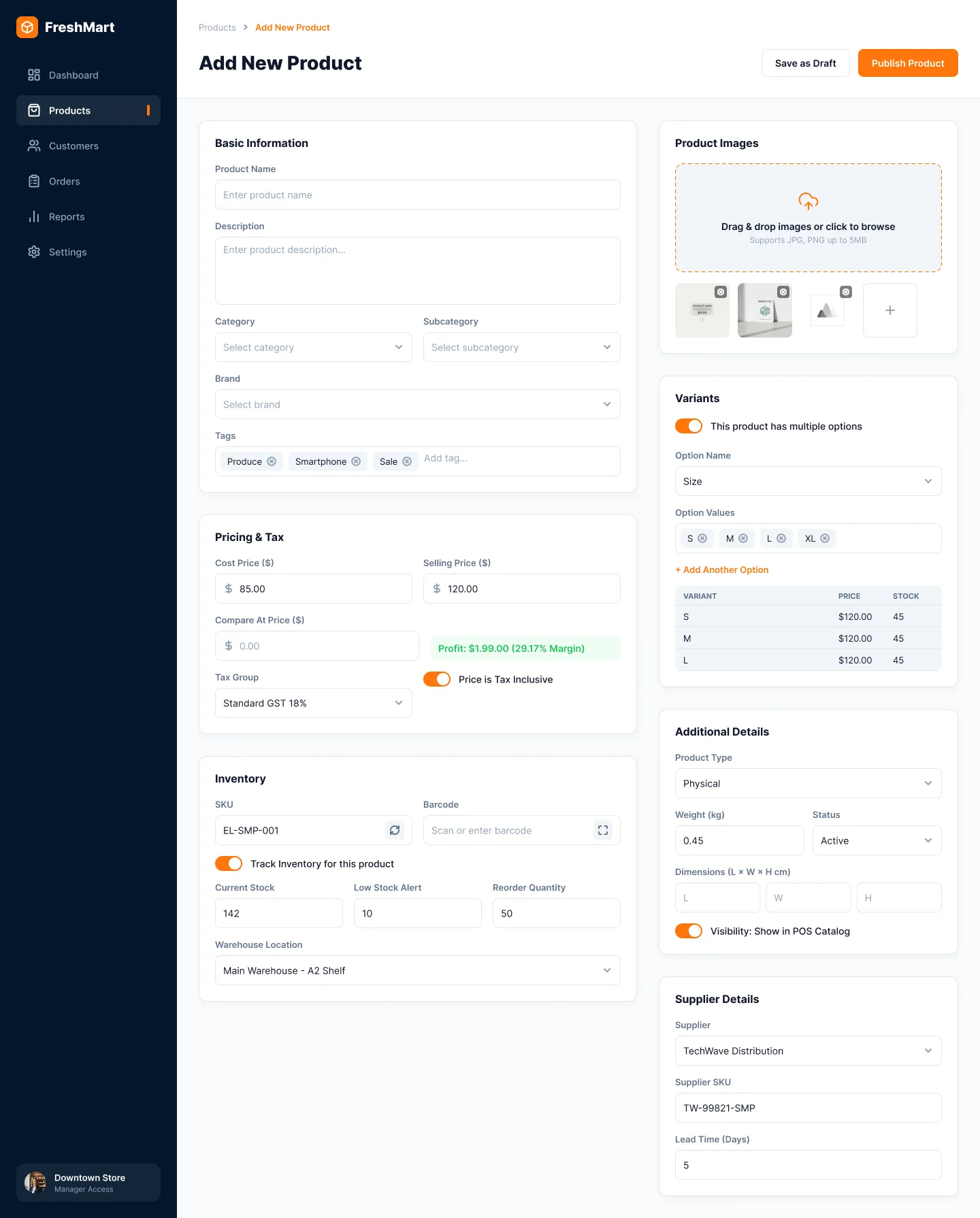Click '+ Add Another Option' link
Viewport: 980px width, 1218px height.
[x=722, y=570]
